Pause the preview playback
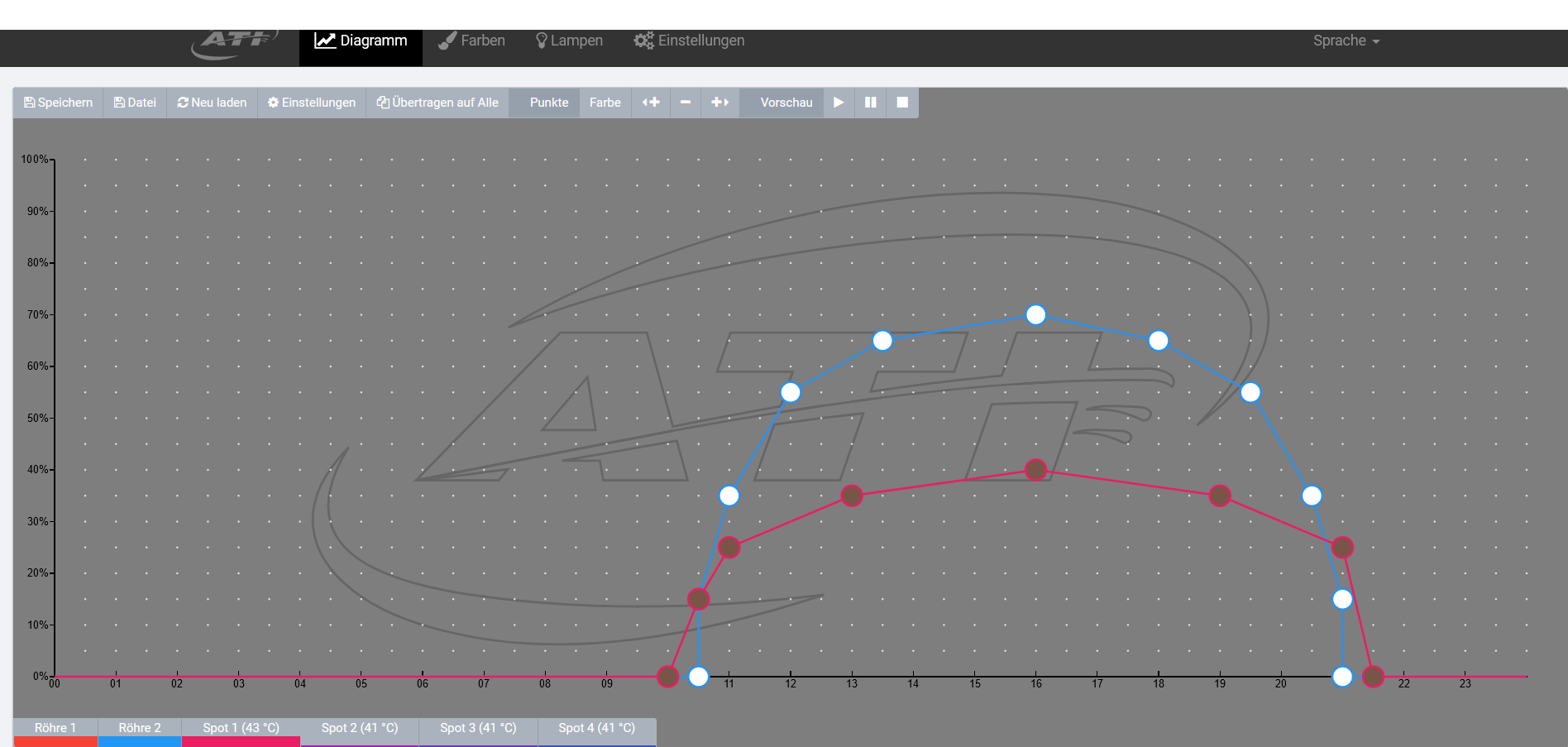The image size is (1568, 747). tap(871, 103)
